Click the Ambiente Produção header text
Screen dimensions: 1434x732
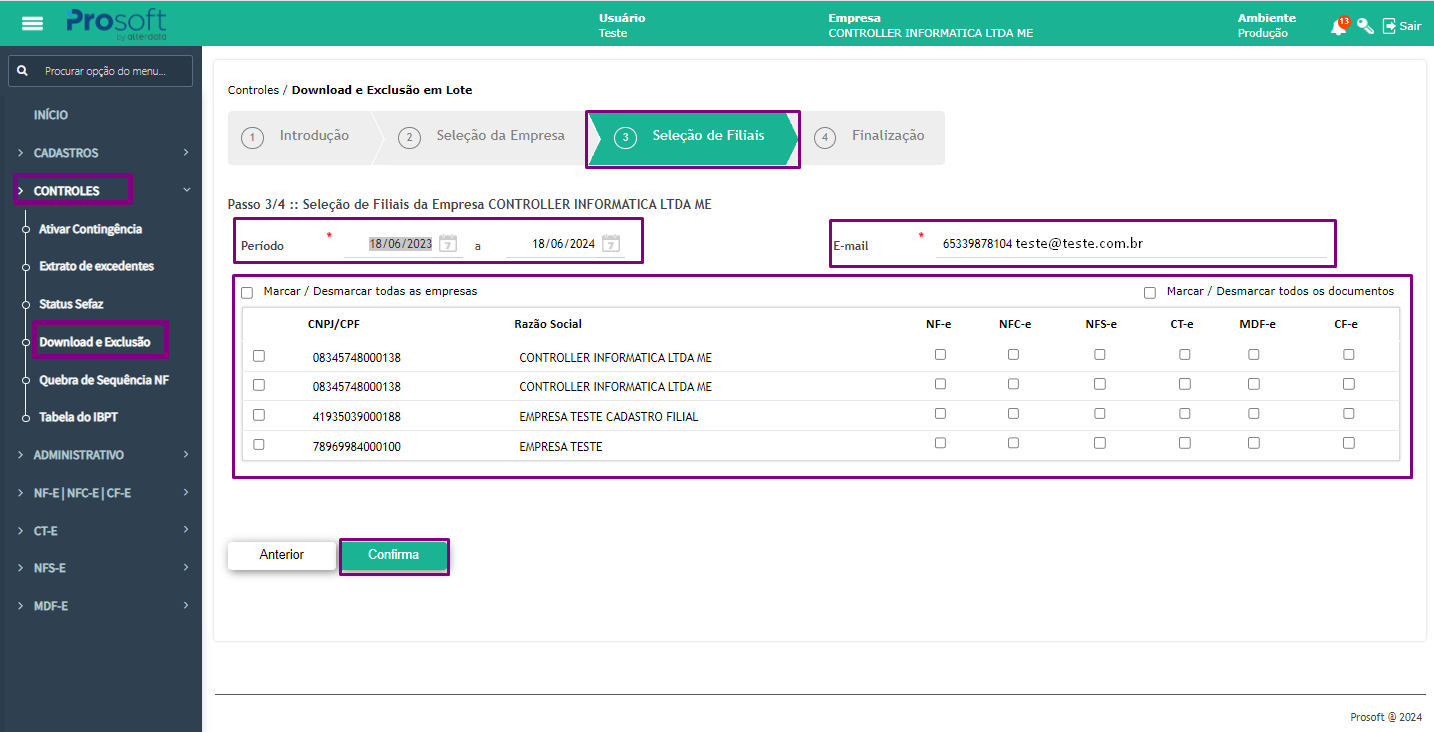[x=1266, y=26]
